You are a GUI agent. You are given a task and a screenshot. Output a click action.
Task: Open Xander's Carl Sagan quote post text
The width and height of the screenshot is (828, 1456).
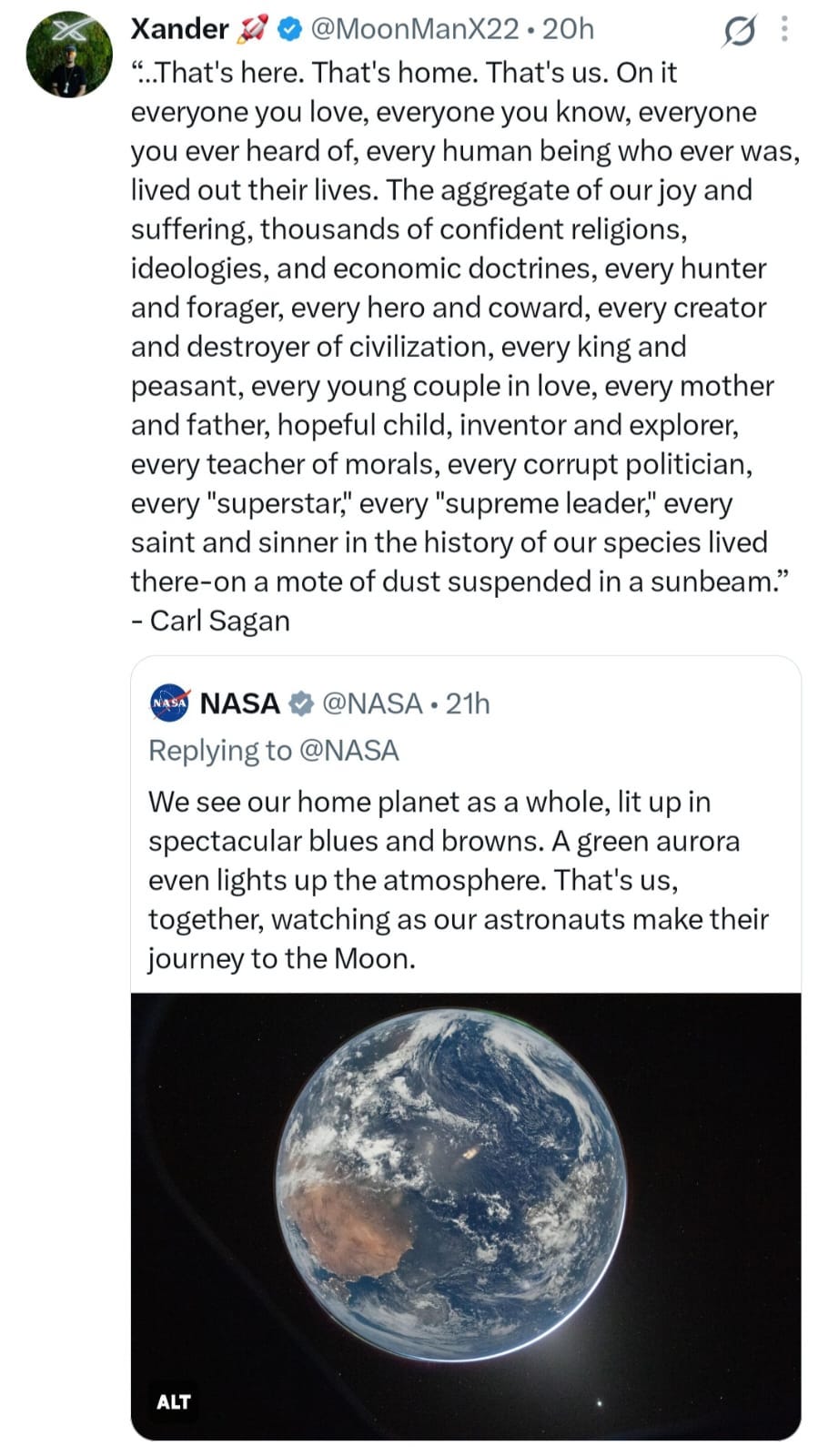[465, 347]
